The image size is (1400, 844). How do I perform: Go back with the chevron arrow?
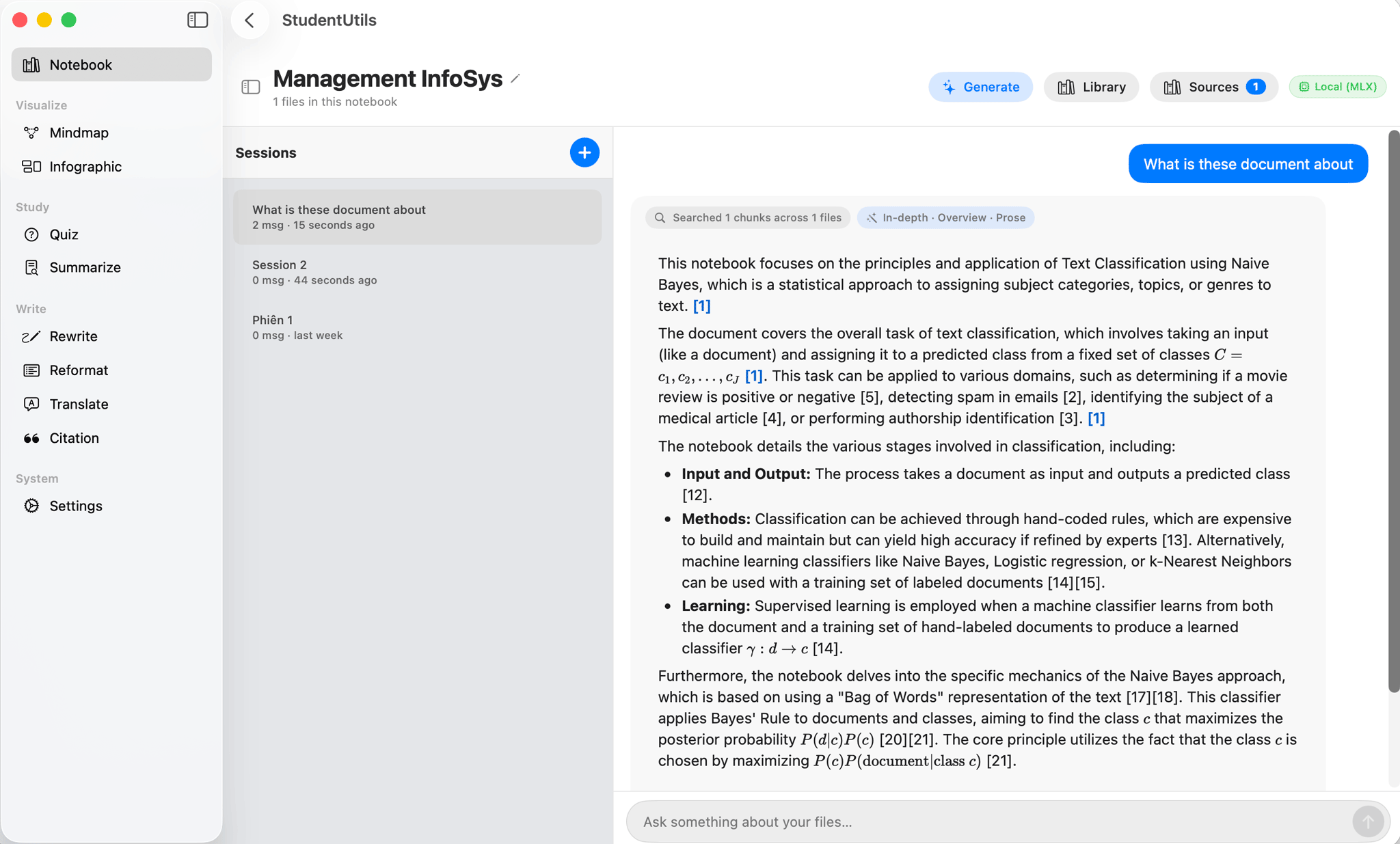(250, 21)
